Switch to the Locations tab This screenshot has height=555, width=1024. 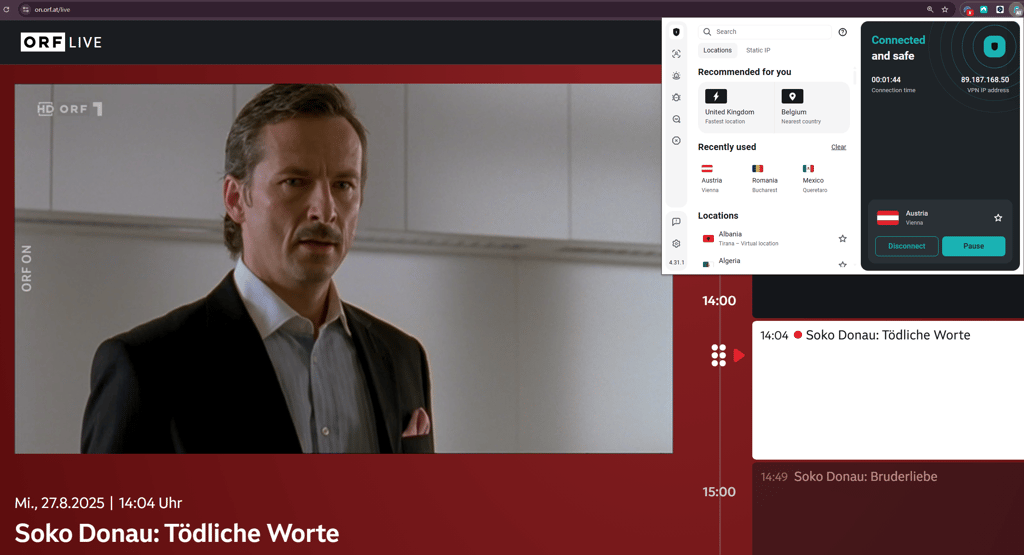pos(717,50)
